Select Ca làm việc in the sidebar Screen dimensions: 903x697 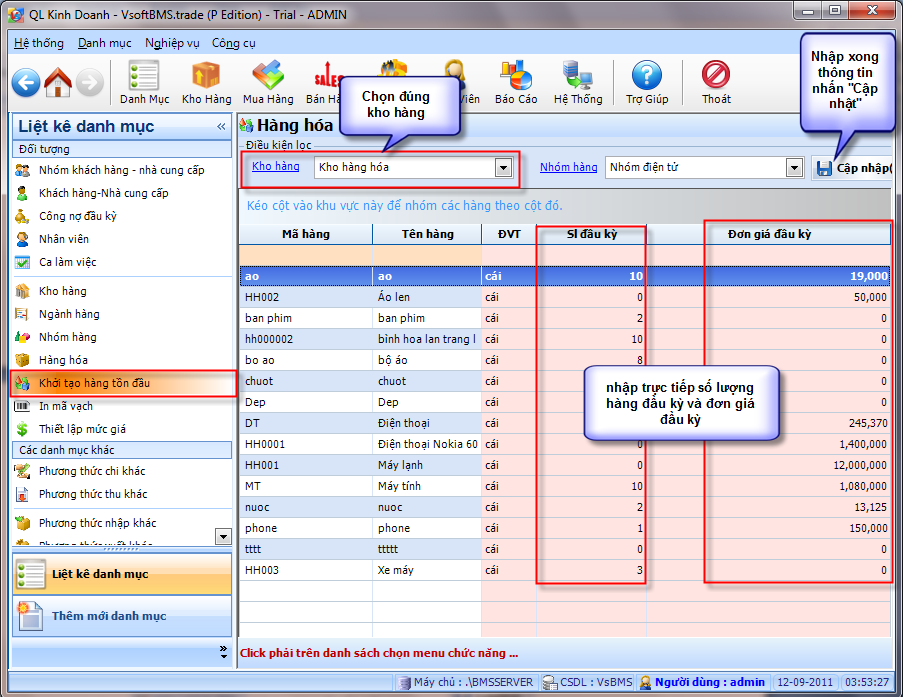coord(68,262)
